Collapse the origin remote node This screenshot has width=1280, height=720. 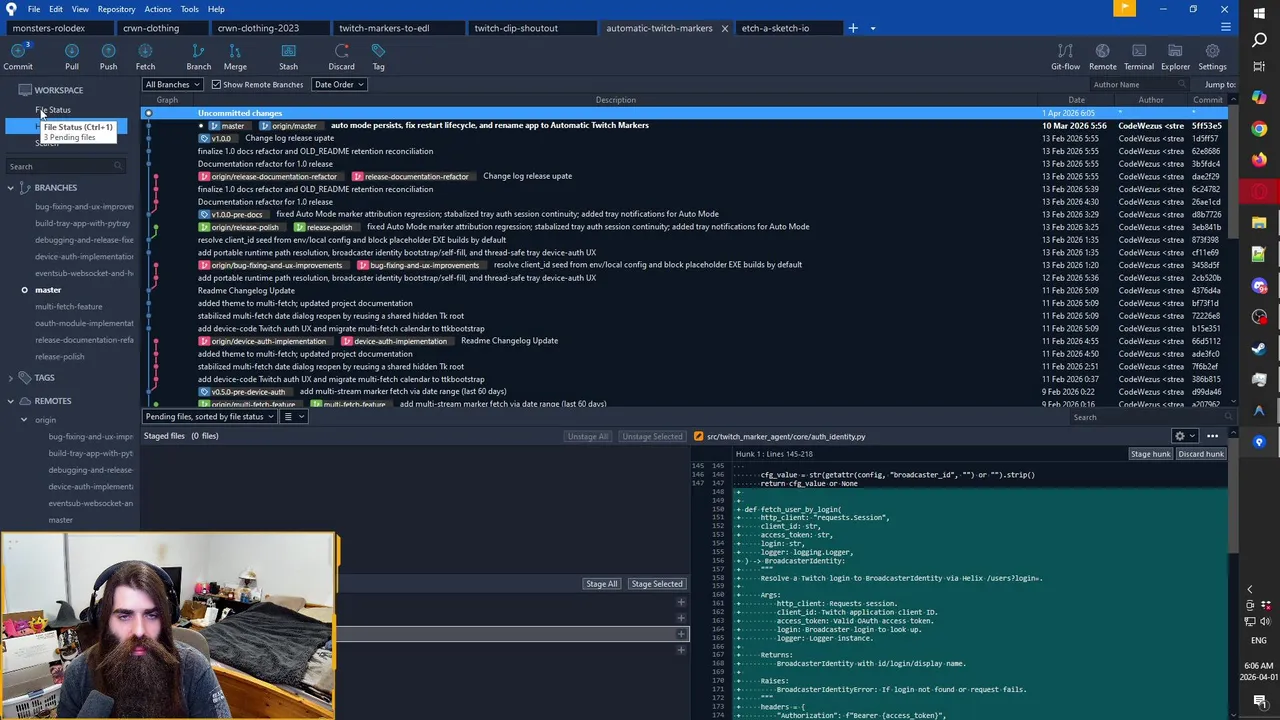pyautogui.click(x=24, y=420)
